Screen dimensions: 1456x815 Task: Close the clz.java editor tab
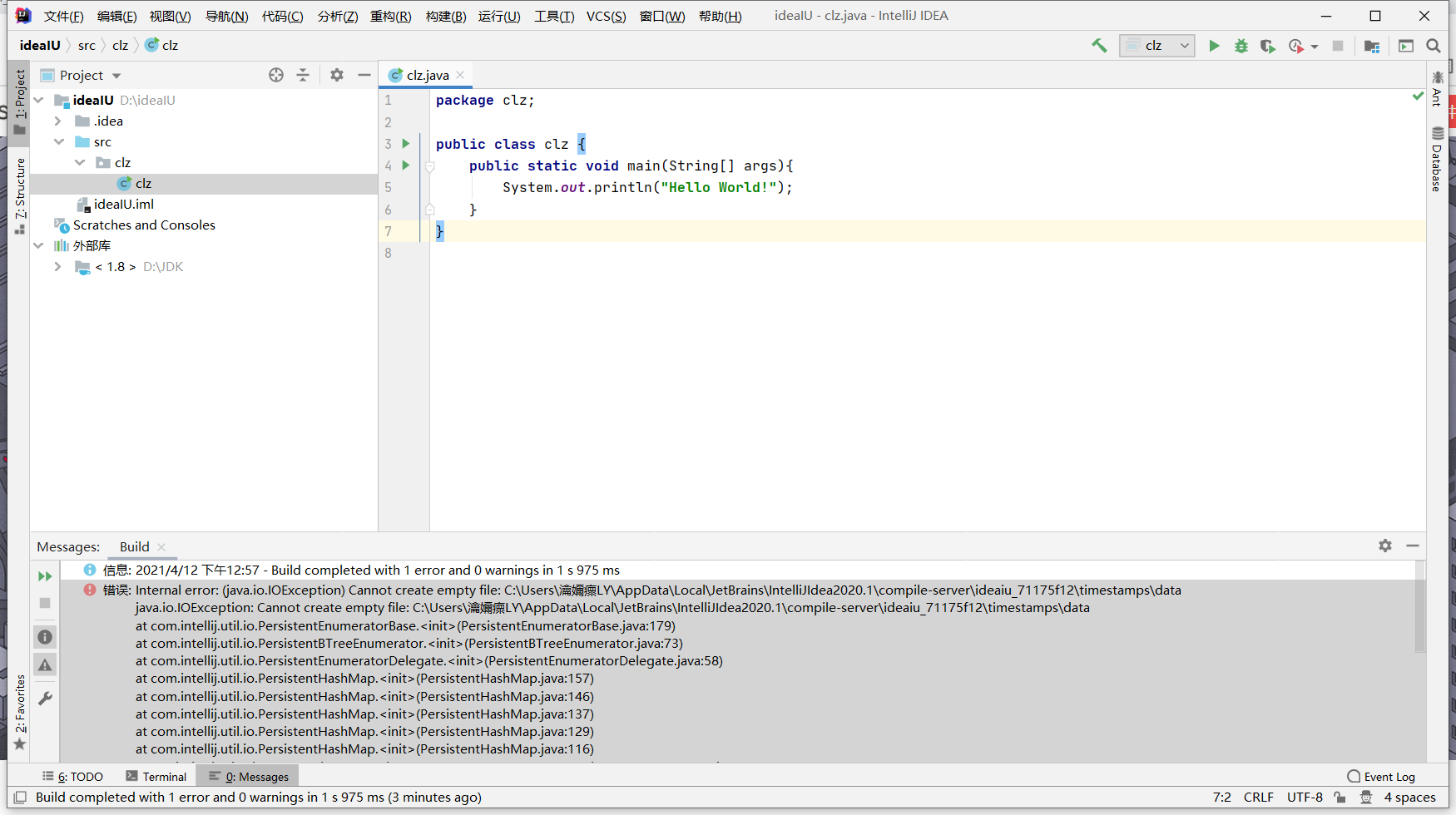click(x=461, y=75)
